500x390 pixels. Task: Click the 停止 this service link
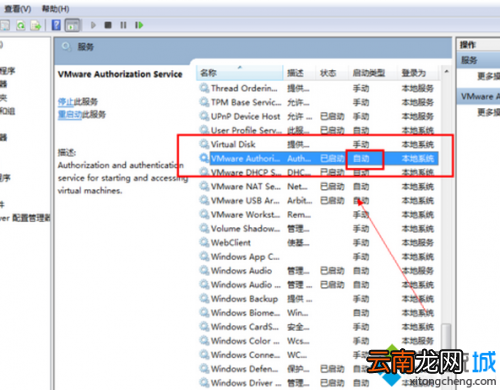pos(65,101)
